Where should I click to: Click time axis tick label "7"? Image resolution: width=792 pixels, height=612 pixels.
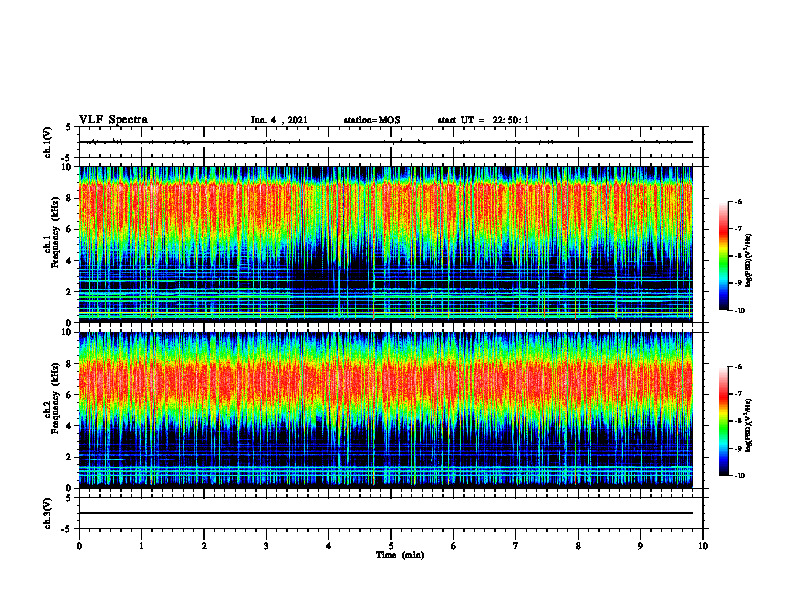516,546
